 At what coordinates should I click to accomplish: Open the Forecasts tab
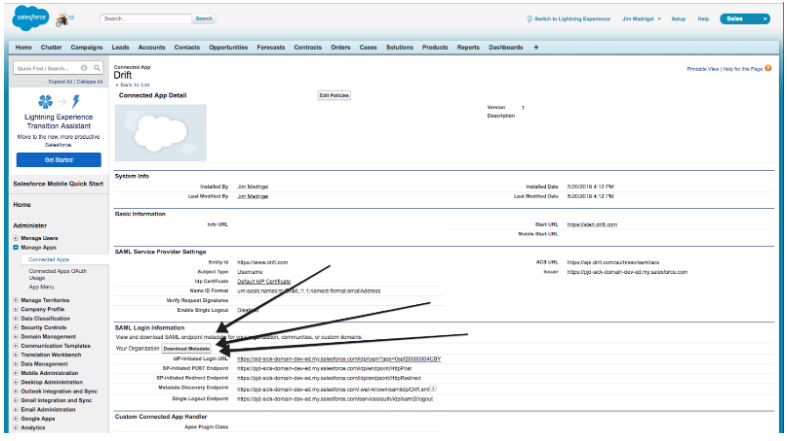(x=271, y=47)
